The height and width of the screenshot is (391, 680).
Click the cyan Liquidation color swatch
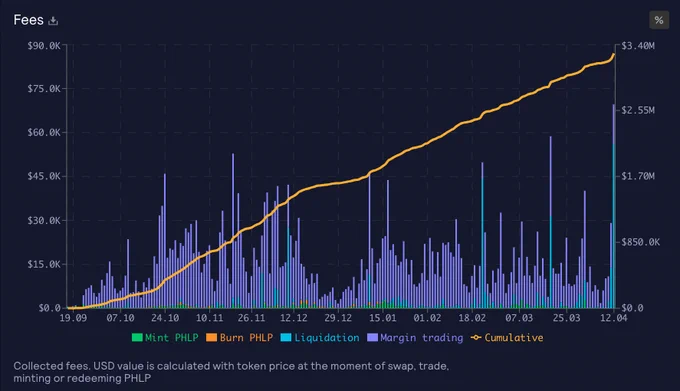[286, 337]
